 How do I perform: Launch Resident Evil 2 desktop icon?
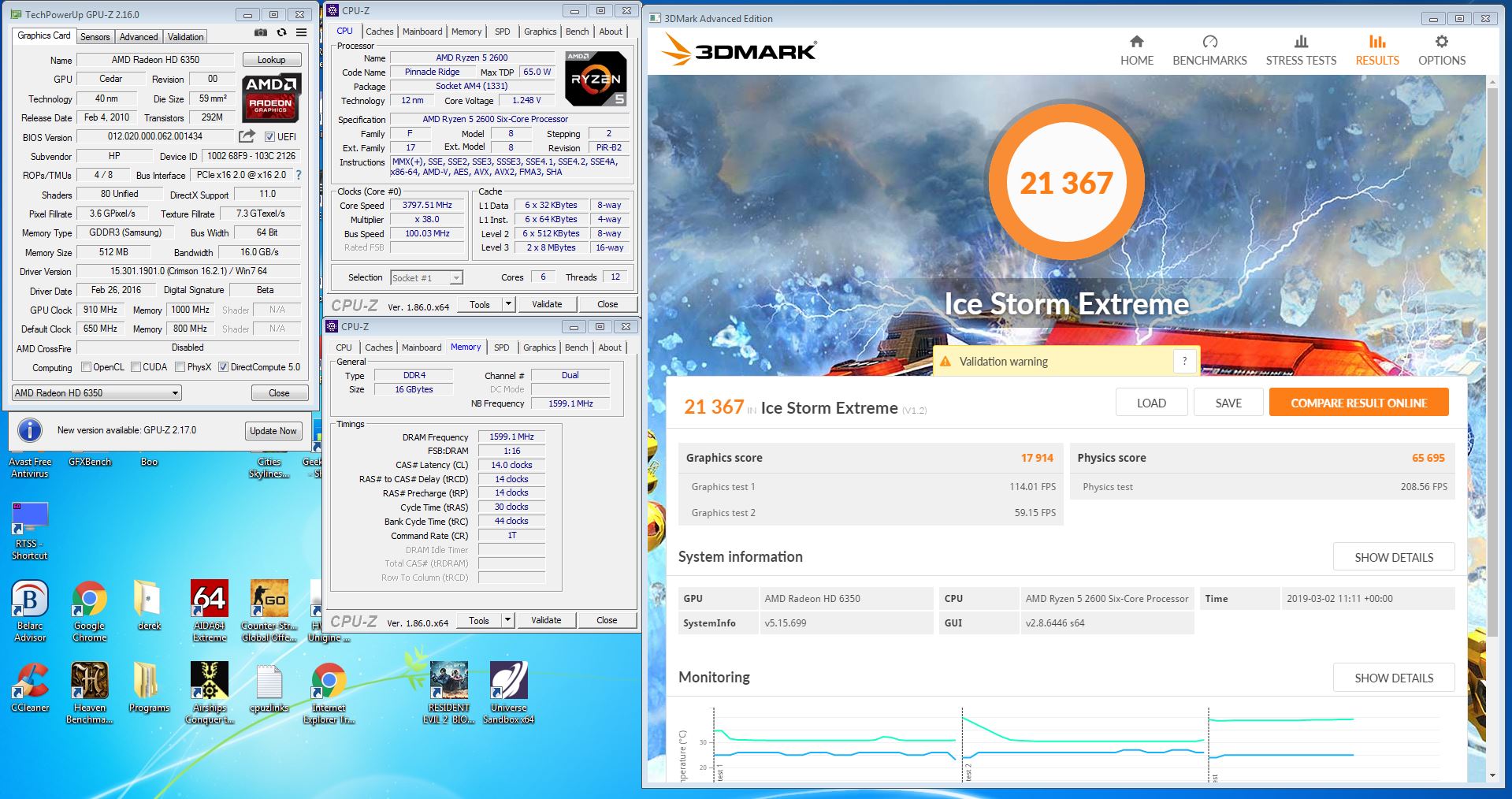[448, 693]
